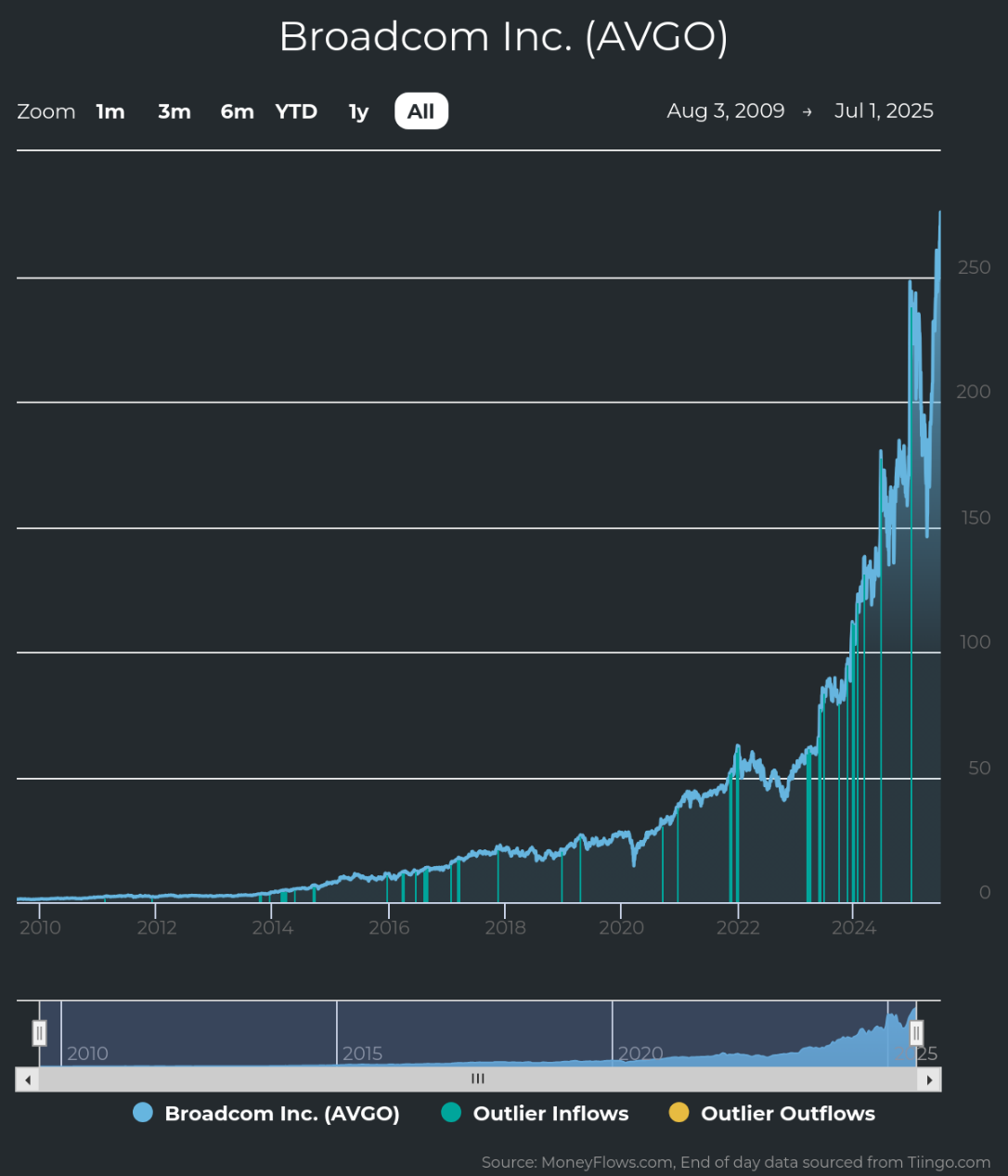The width and height of the screenshot is (1008, 1176).
Task: Click the left navigator range handle
Action: click(x=40, y=1032)
